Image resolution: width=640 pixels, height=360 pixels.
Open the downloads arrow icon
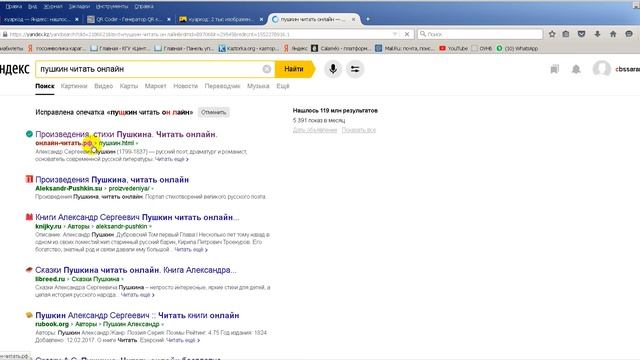point(598,34)
